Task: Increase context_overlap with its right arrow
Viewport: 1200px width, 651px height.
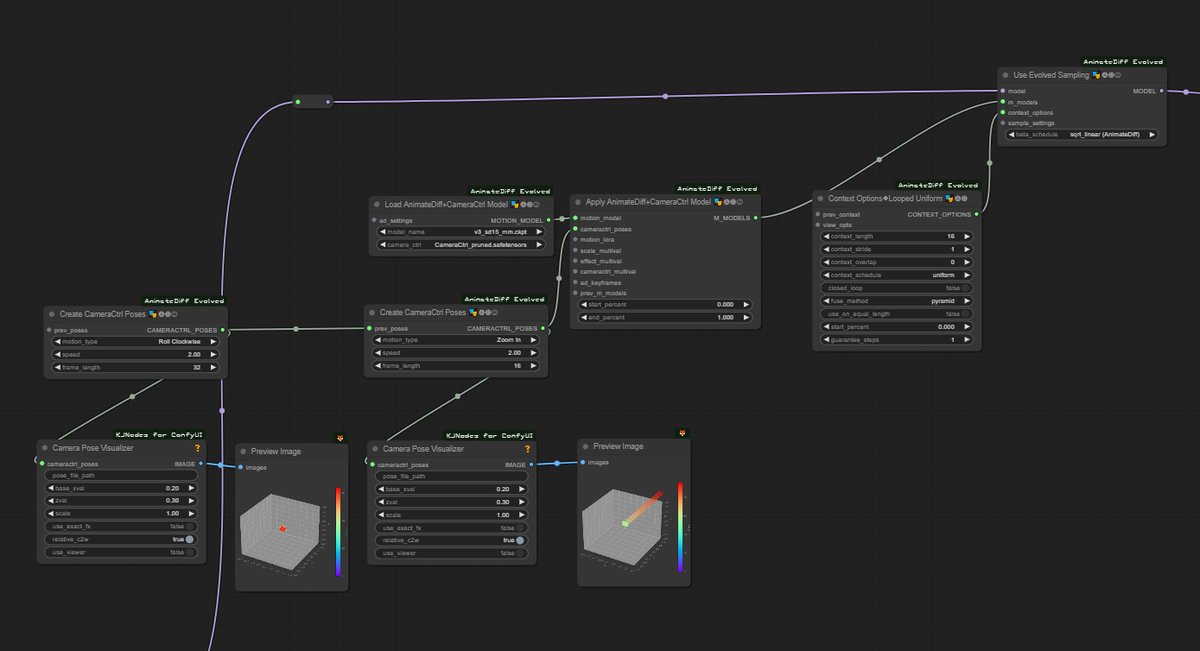Action: pos(967,262)
